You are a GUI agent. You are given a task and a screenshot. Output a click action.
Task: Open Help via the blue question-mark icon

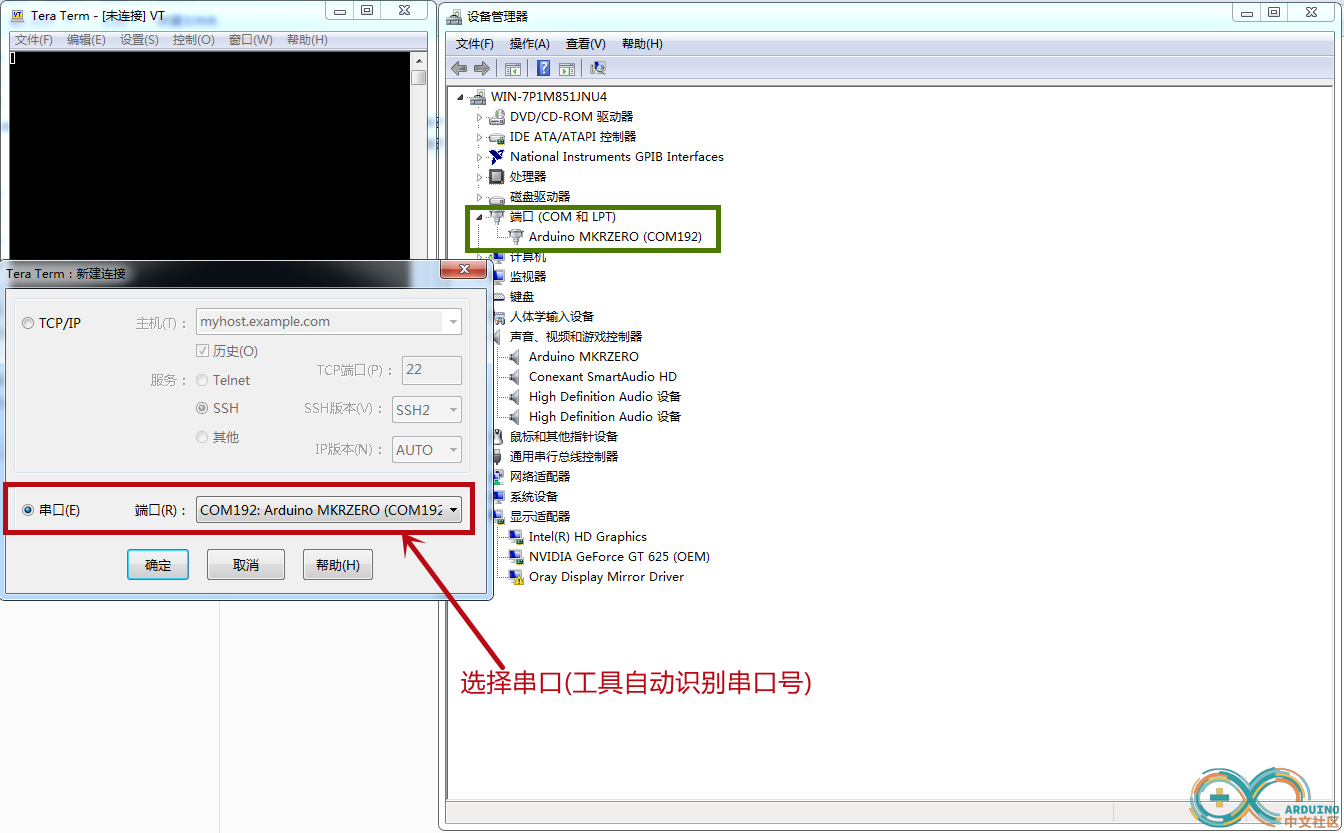tap(543, 68)
